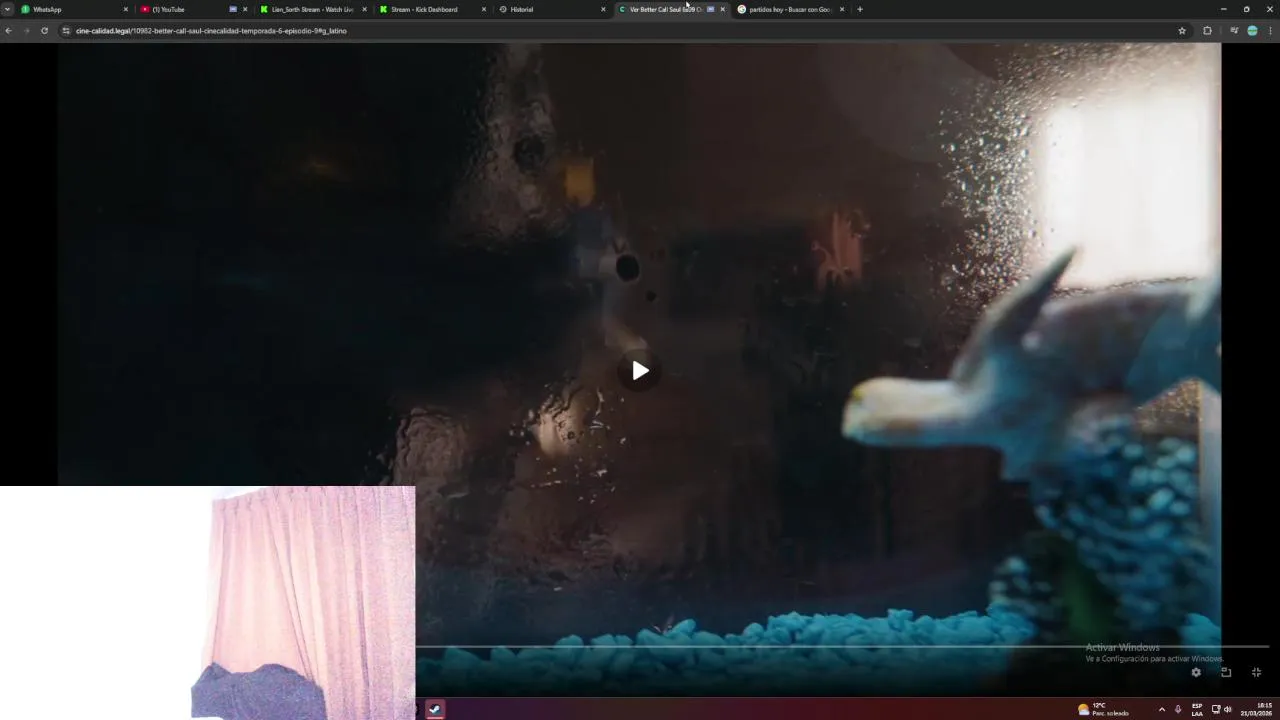Open a new browser tab

(x=860, y=9)
